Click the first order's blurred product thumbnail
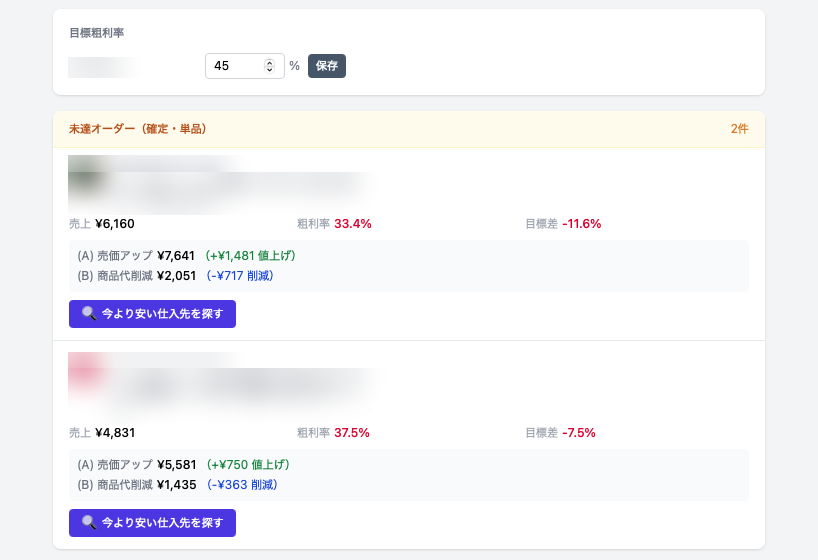 click(x=87, y=177)
